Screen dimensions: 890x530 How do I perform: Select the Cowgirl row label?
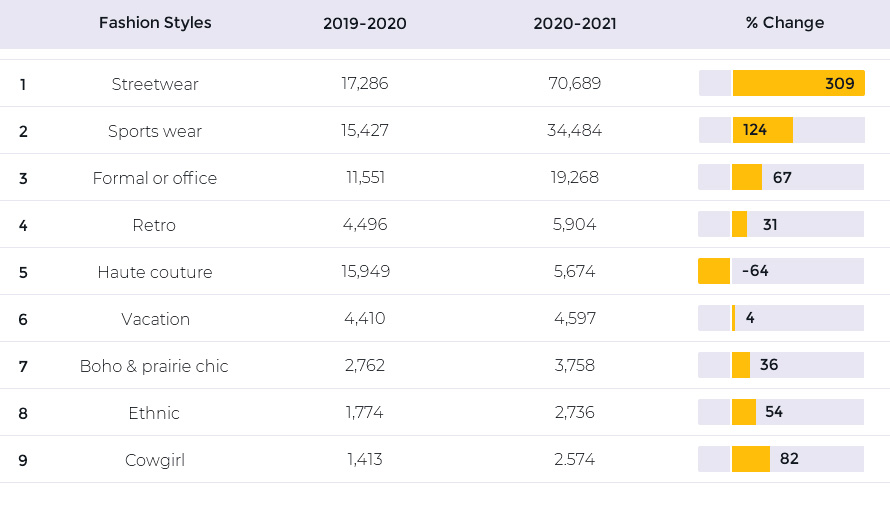click(x=155, y=460)
